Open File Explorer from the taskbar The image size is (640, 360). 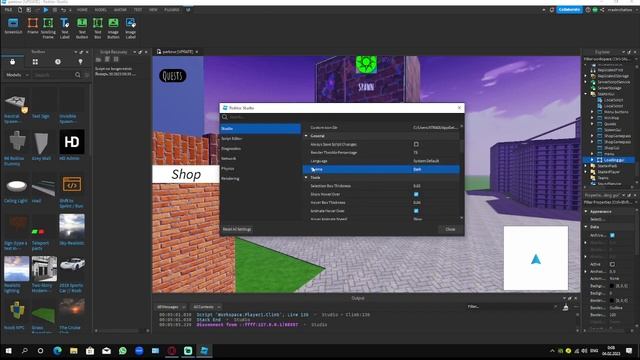tap(74, 351)
